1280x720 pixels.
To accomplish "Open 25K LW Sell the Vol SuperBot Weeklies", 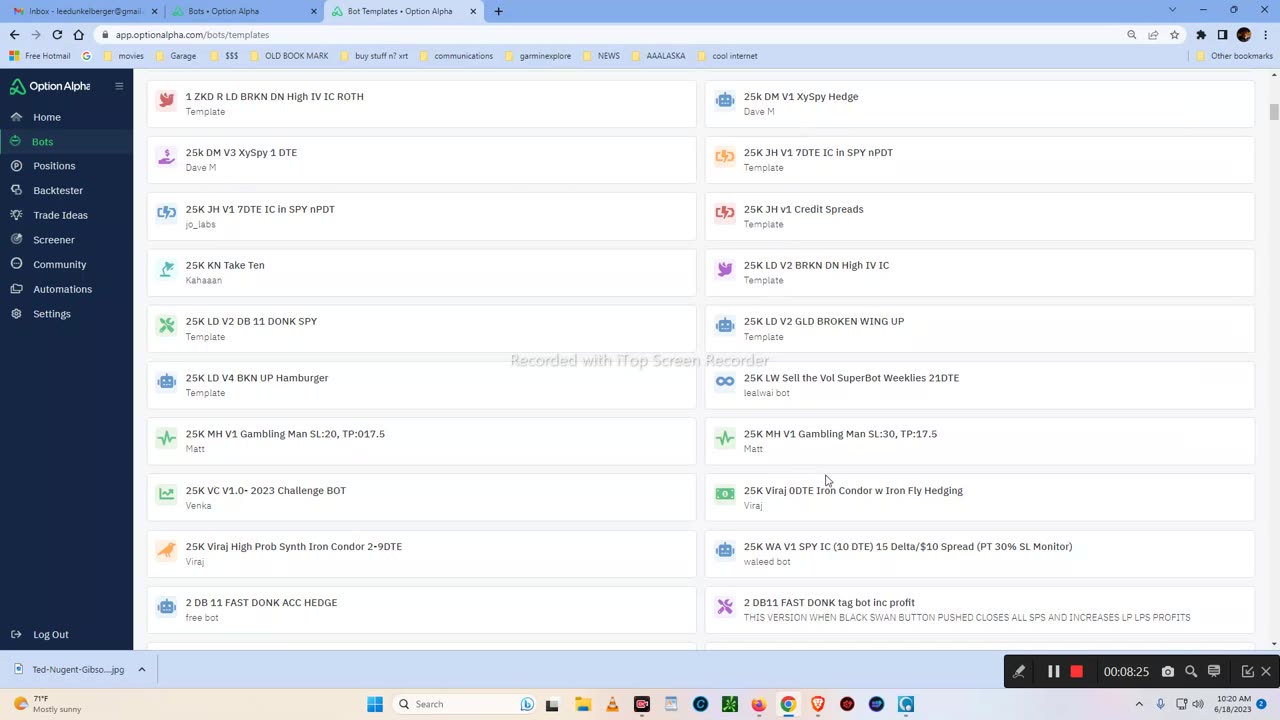I will point(980,385).
